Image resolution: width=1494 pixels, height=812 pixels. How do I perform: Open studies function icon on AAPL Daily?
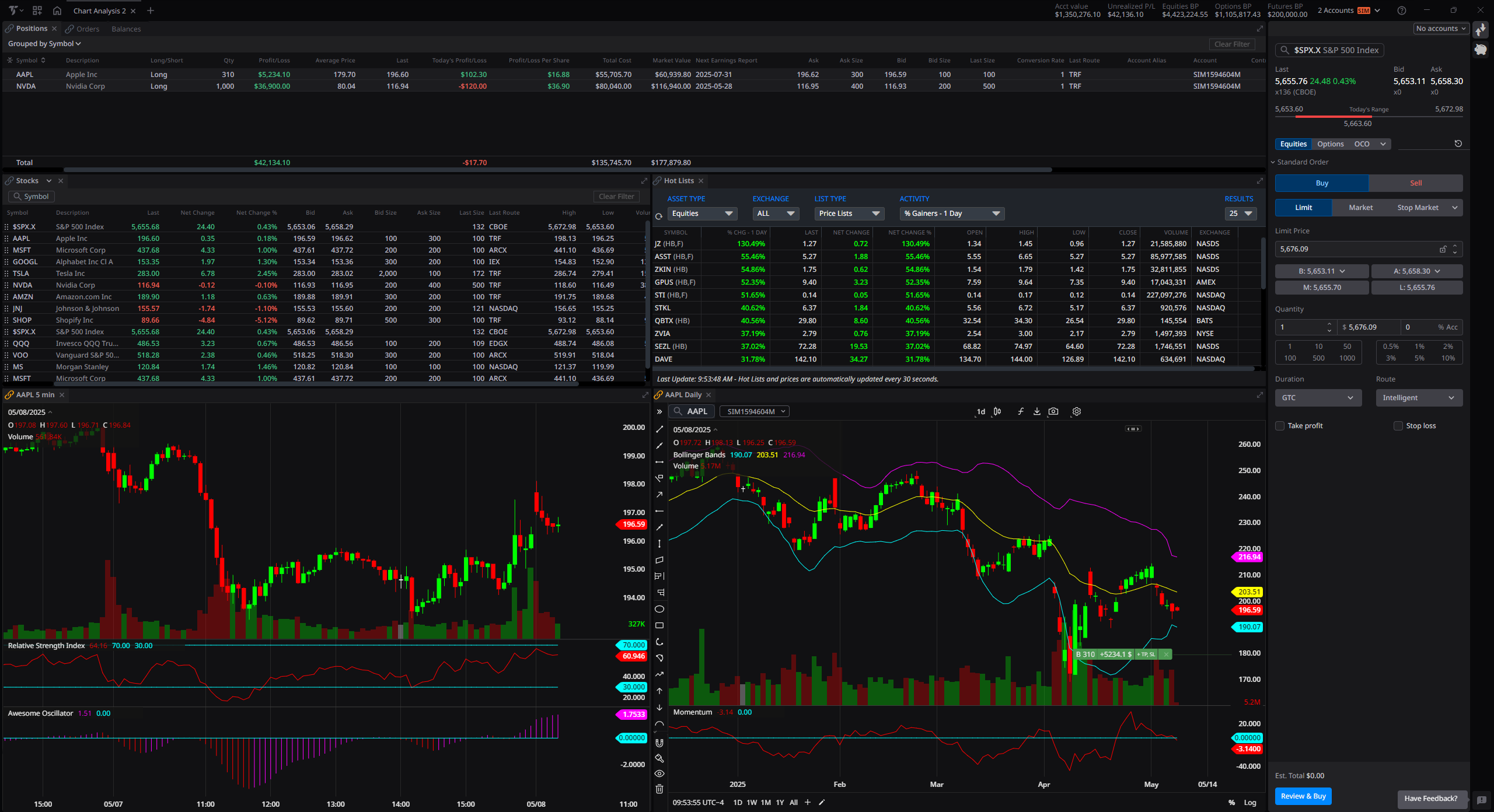(1020, 411)
